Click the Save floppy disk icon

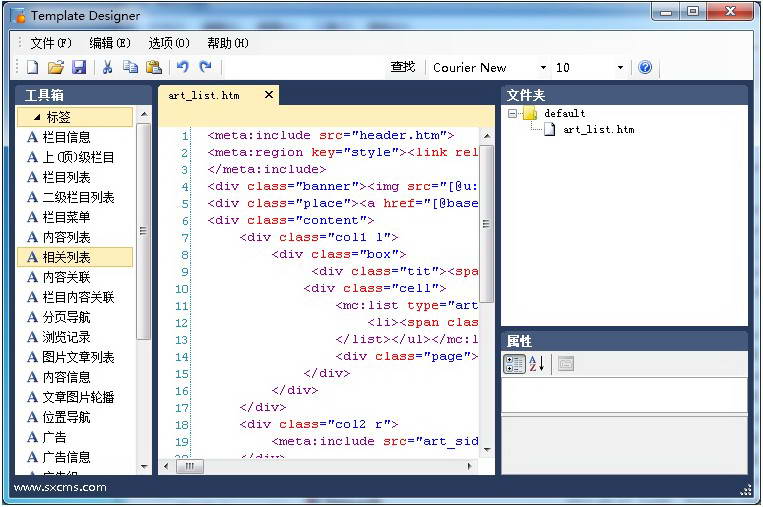(79, 67)
